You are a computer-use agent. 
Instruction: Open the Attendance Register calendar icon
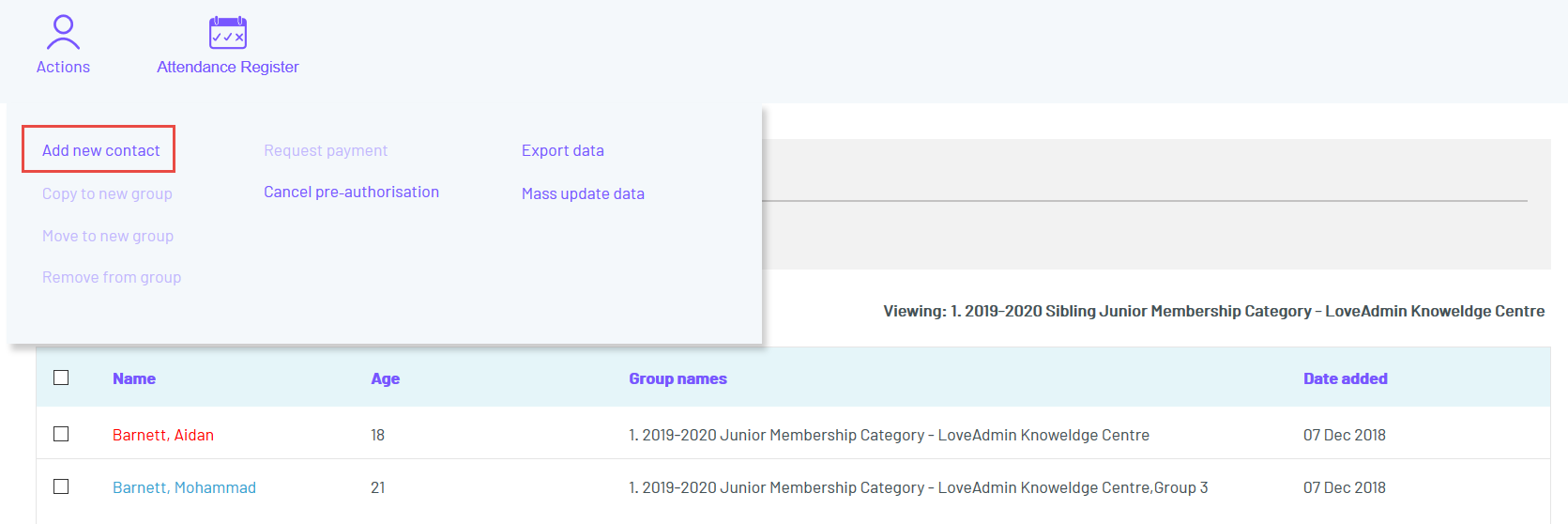click(228, 33)
